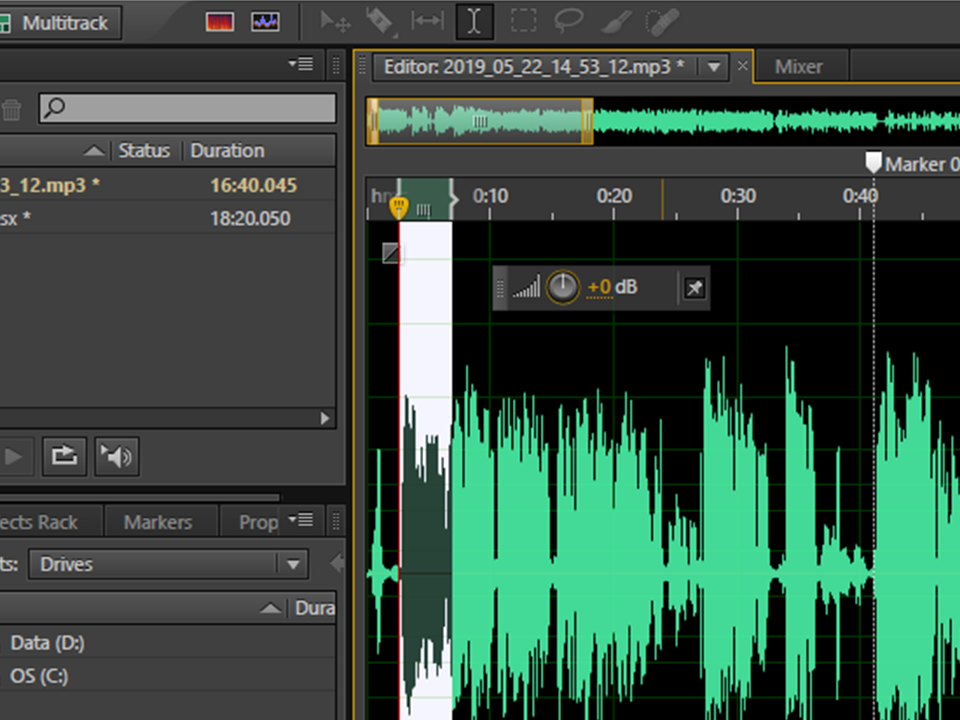Open the Editor file dropdown arrow
960x720 pixels.
pos(713,67)
